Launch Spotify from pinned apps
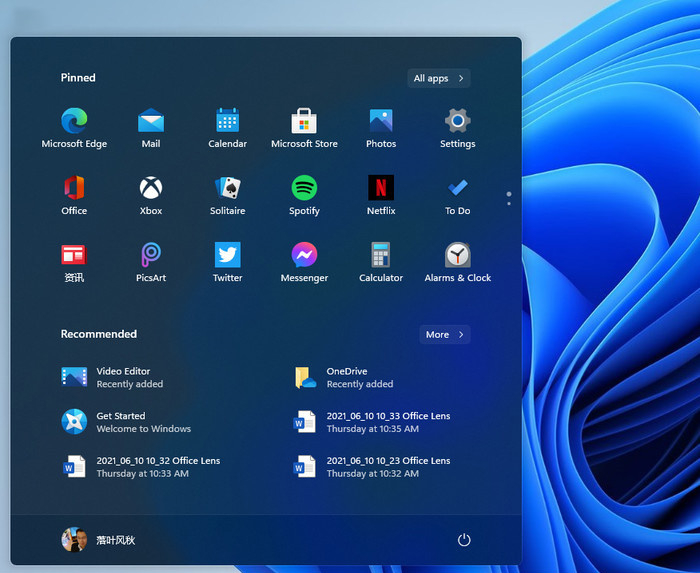 point(304,188)
